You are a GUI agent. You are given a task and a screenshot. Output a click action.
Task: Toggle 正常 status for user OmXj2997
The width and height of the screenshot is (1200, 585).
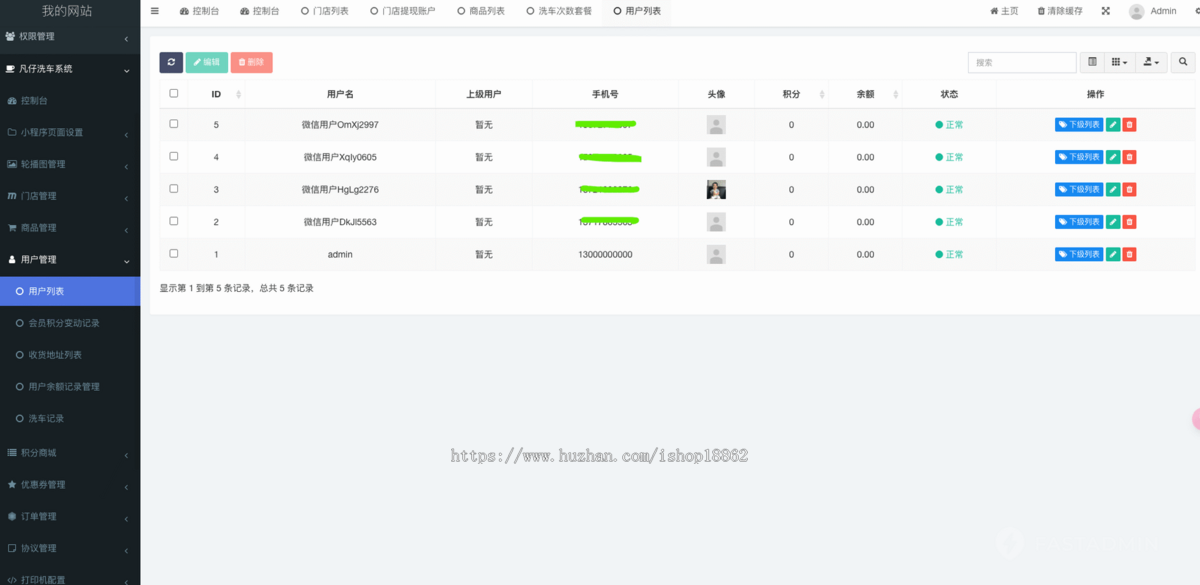949,125
